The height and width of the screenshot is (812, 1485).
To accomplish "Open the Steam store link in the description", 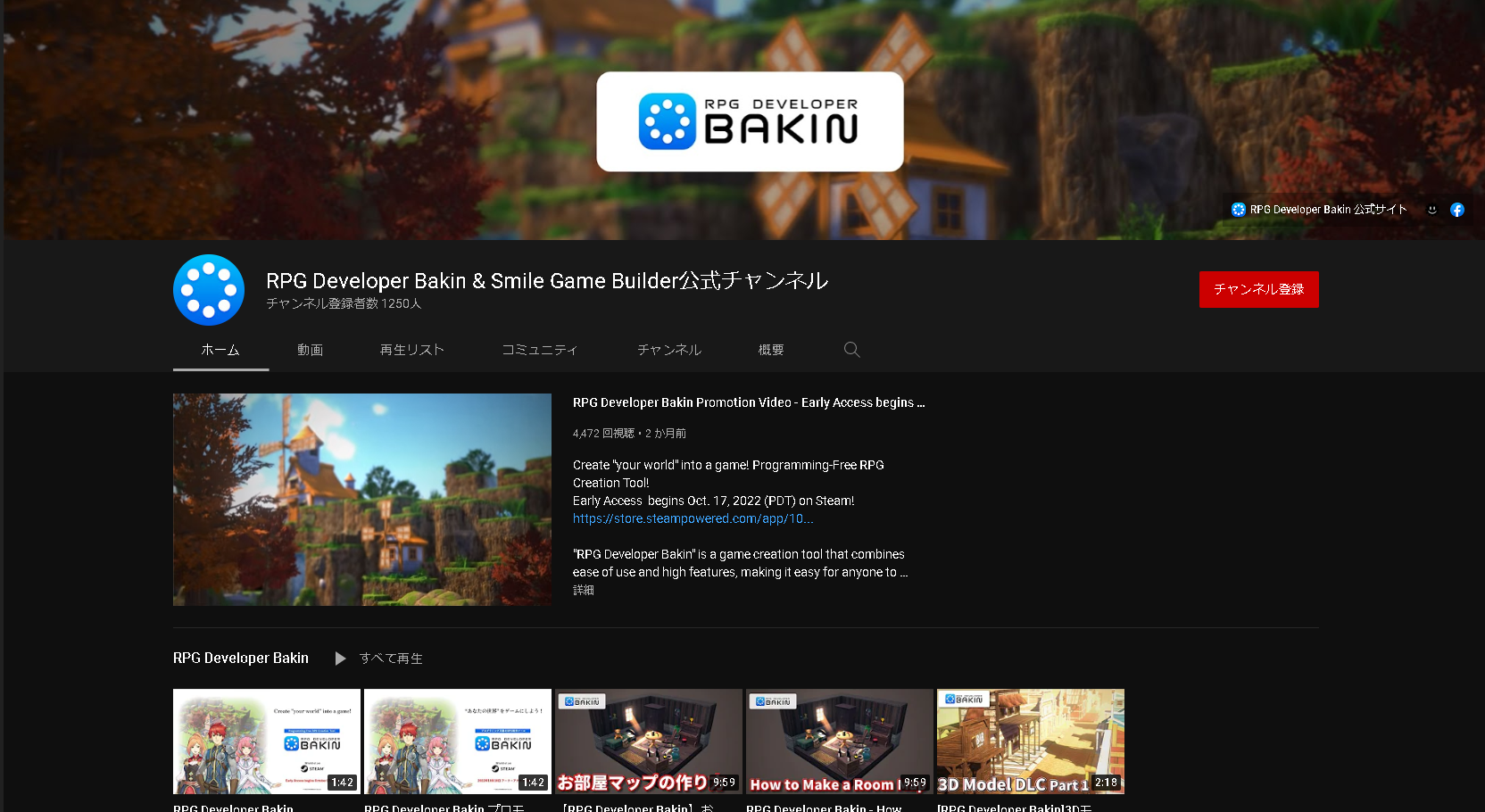I will click(693, 518).
